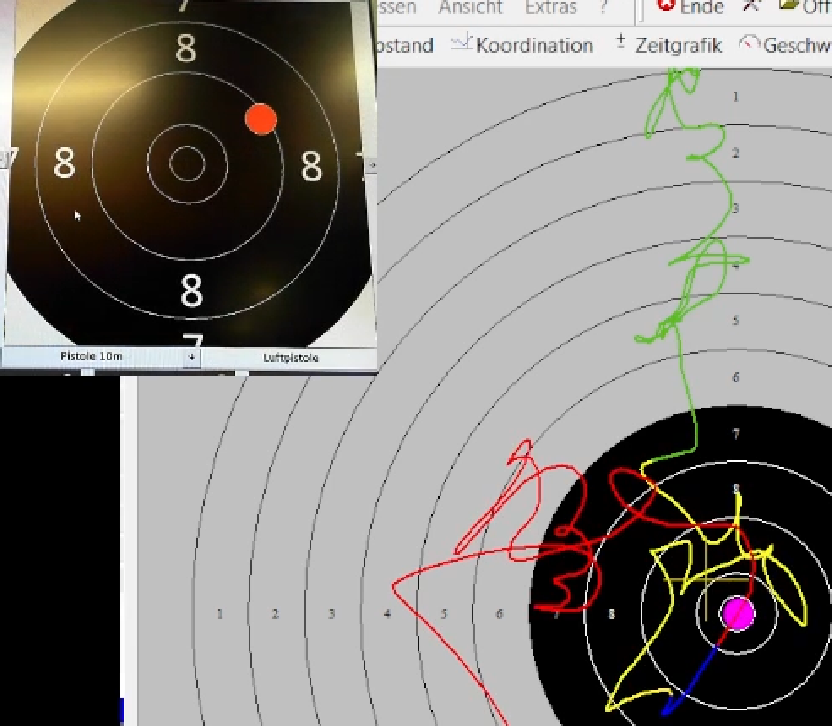Click the Luftpistole weapon field
Screen dimensions: 832x726
[x=290, y=357]
